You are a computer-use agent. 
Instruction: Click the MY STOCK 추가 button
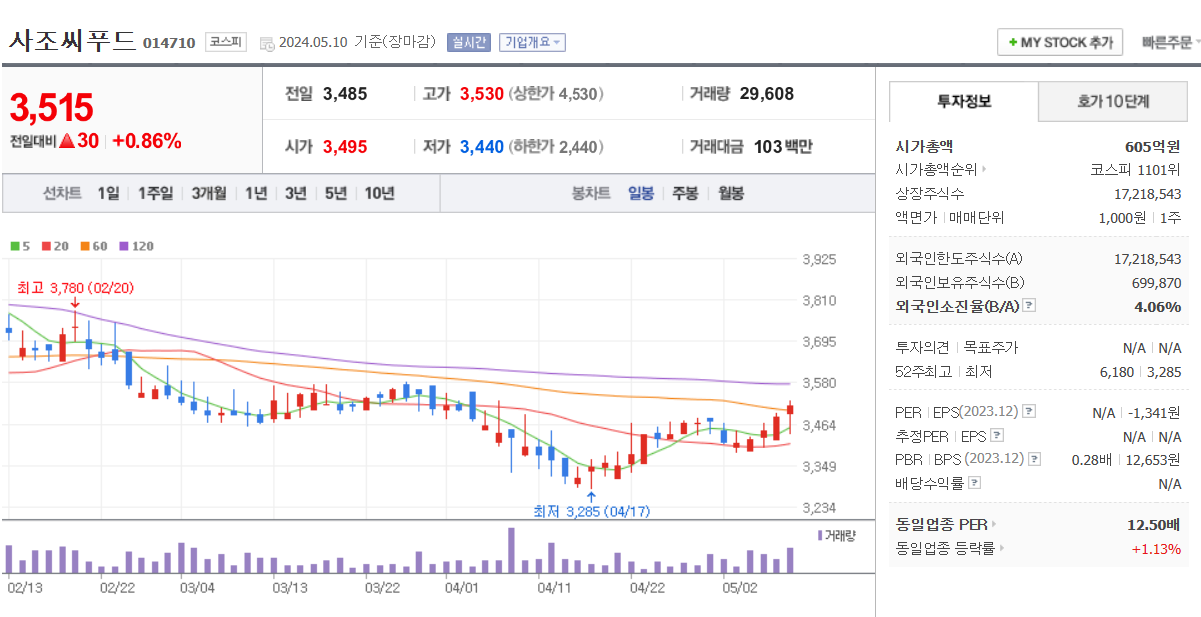pyautogui.click(x=1060, y=43)
